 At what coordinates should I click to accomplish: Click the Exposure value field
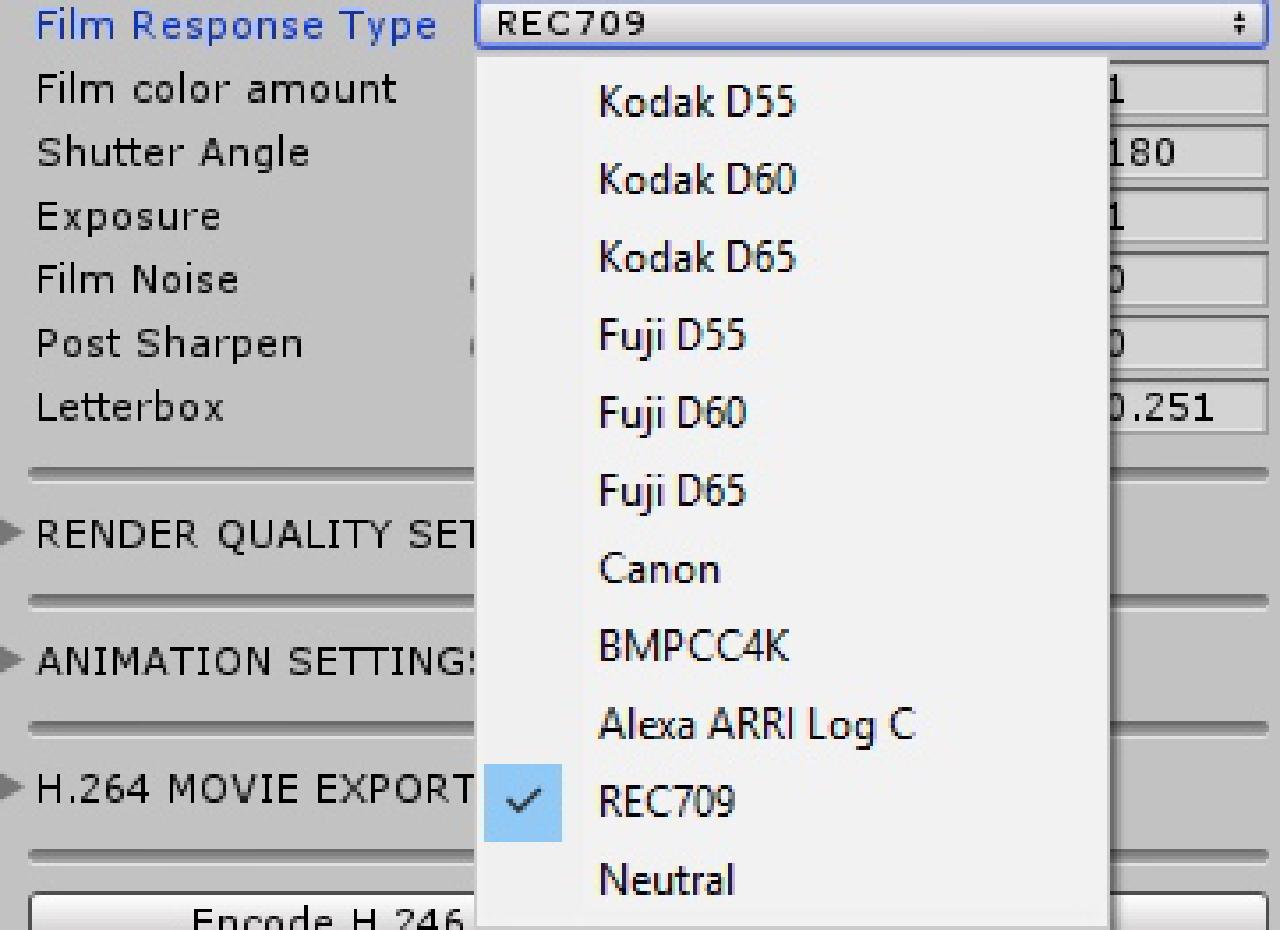[1187, 217]
